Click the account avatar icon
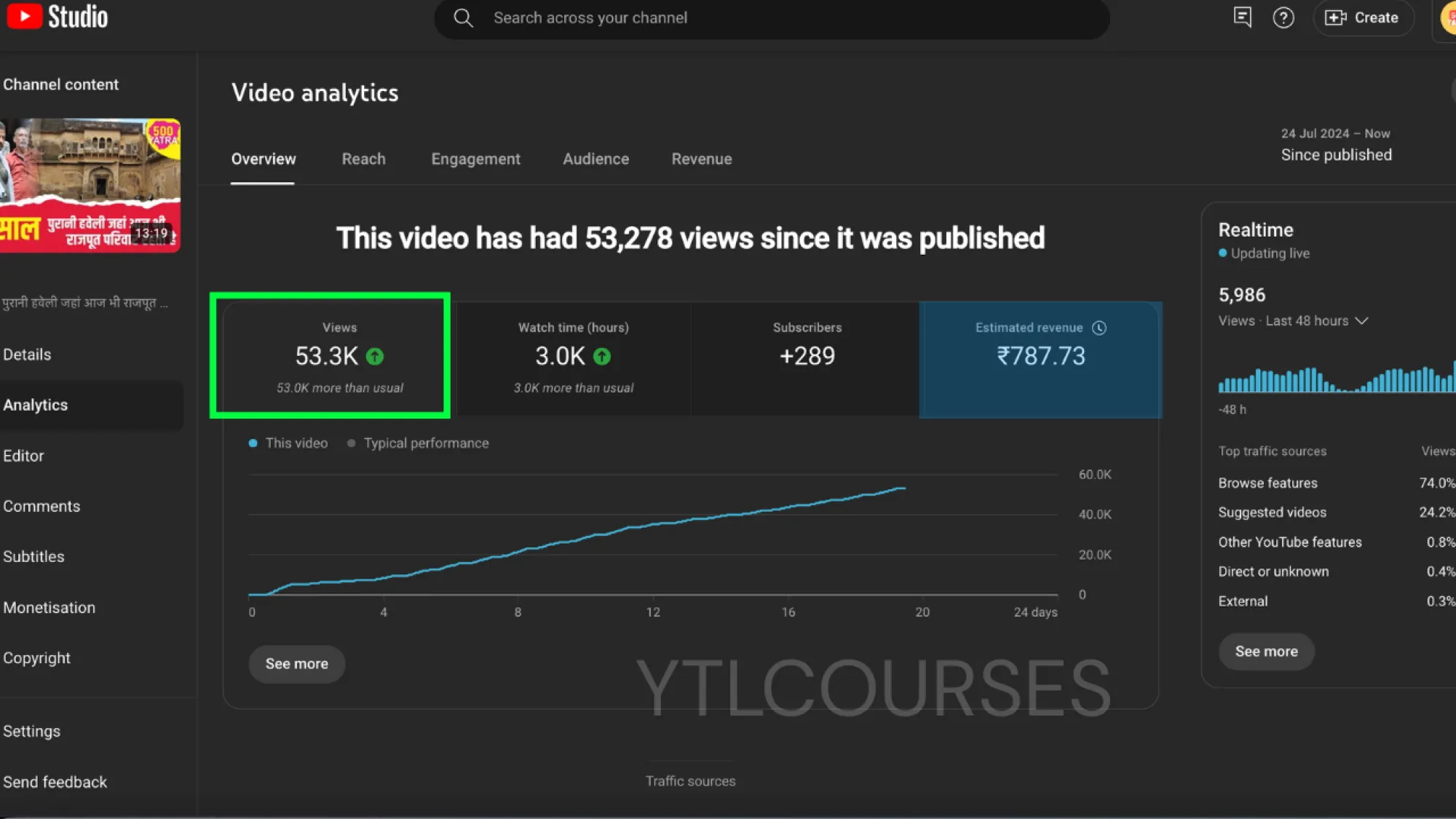The image size is (1456, 819). pos(1449,18)
